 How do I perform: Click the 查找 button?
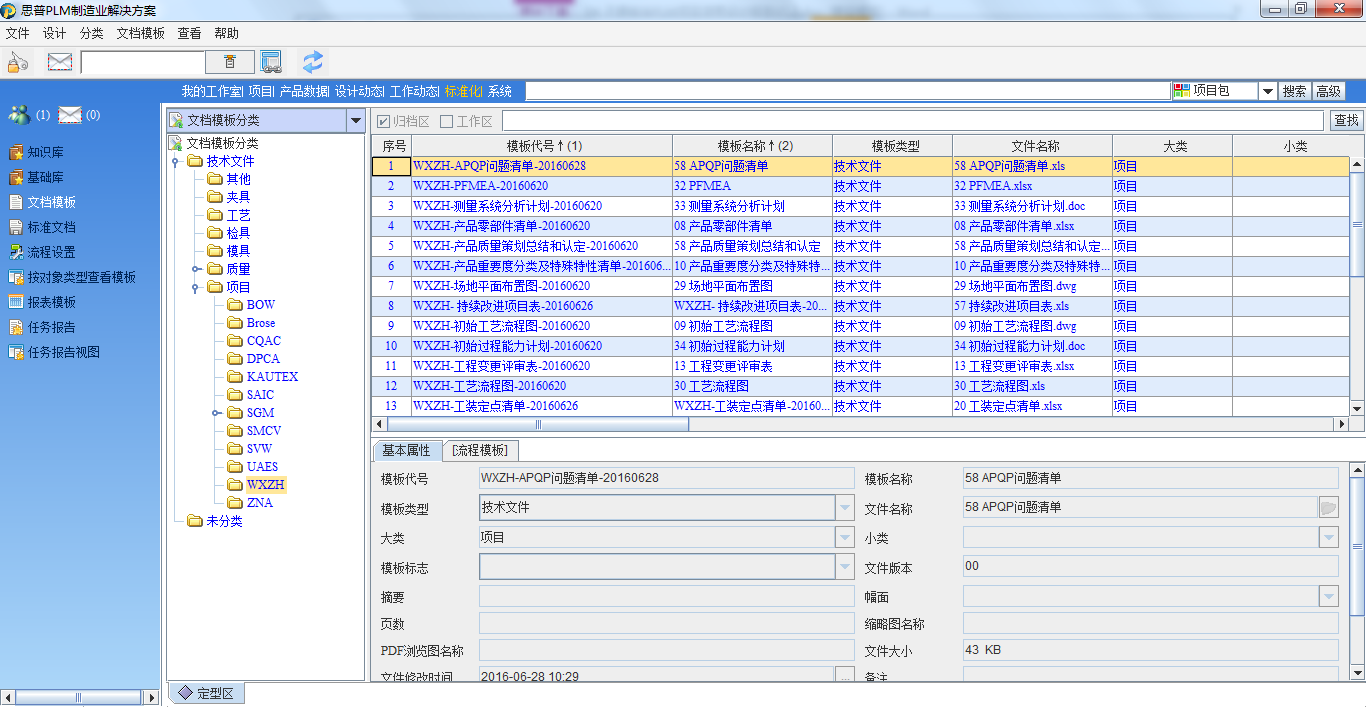point(1346,121)
